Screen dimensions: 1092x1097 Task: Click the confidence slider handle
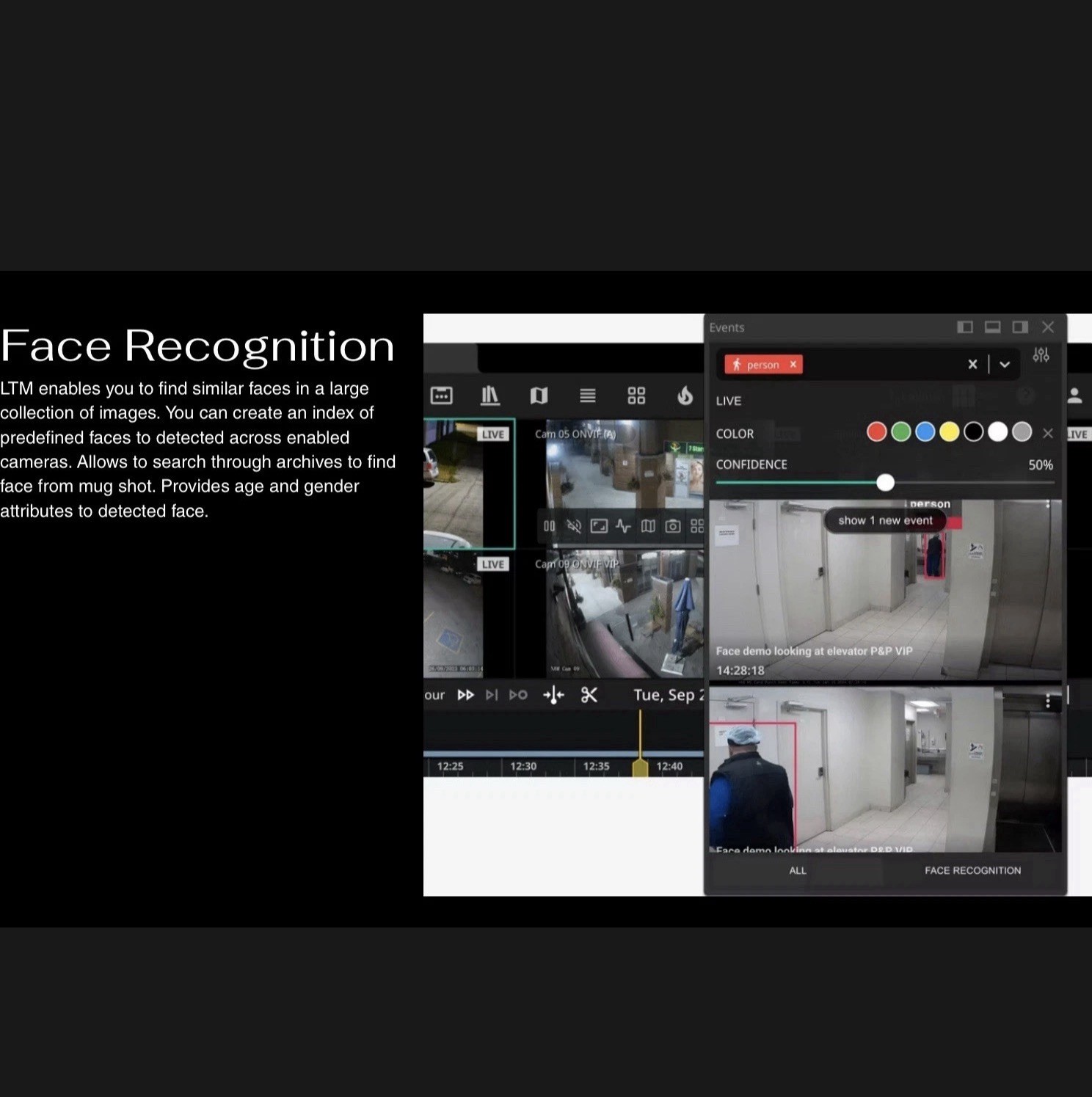point(886,482)
